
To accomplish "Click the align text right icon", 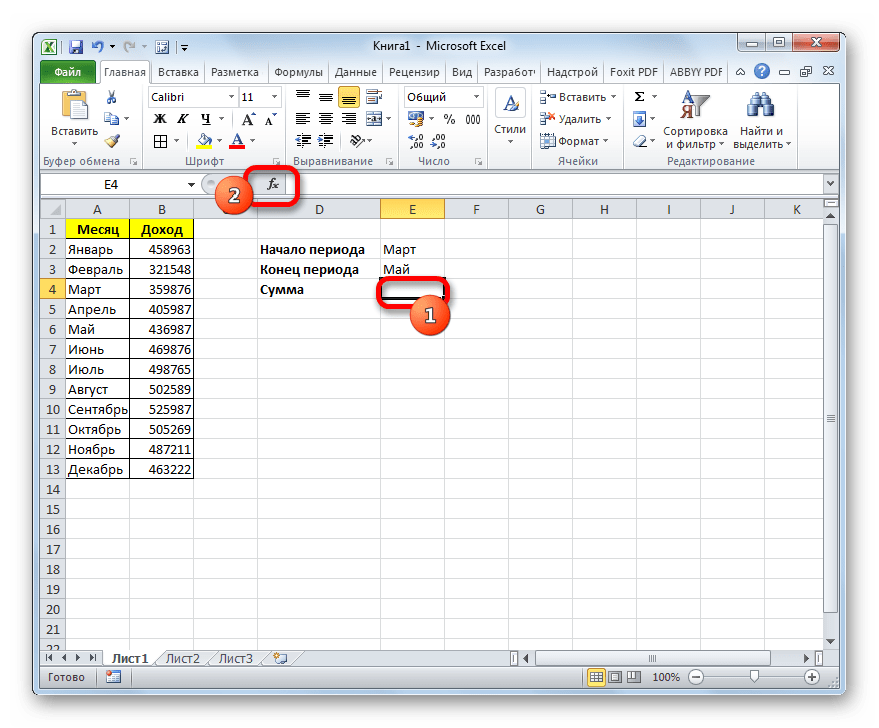I will click(x=349, y=119).
